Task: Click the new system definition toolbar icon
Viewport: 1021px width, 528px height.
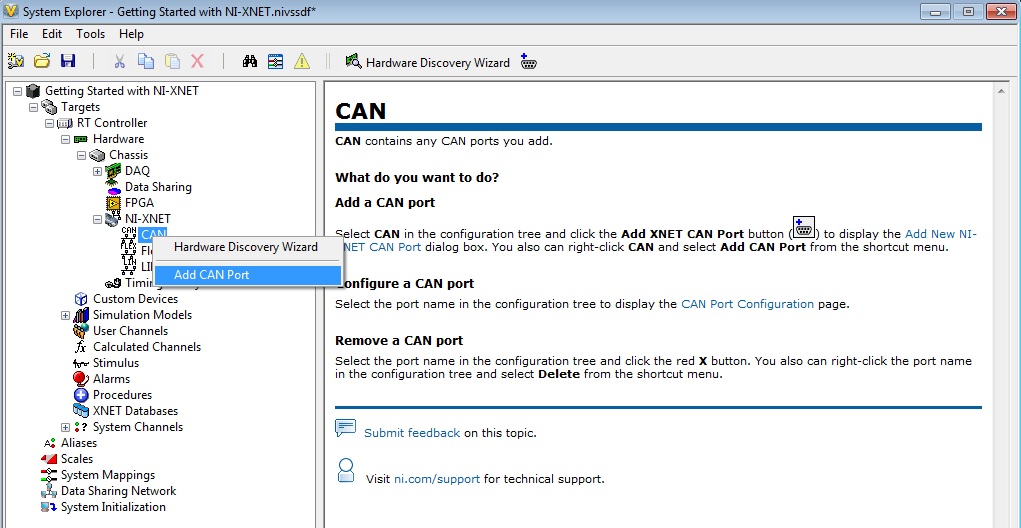Action: pos(16,61)
